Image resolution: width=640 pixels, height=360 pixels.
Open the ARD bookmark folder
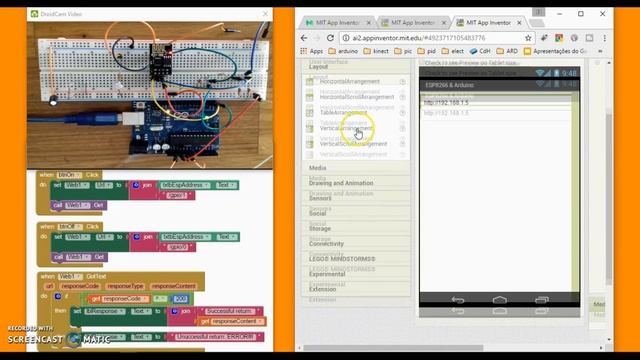507,51
